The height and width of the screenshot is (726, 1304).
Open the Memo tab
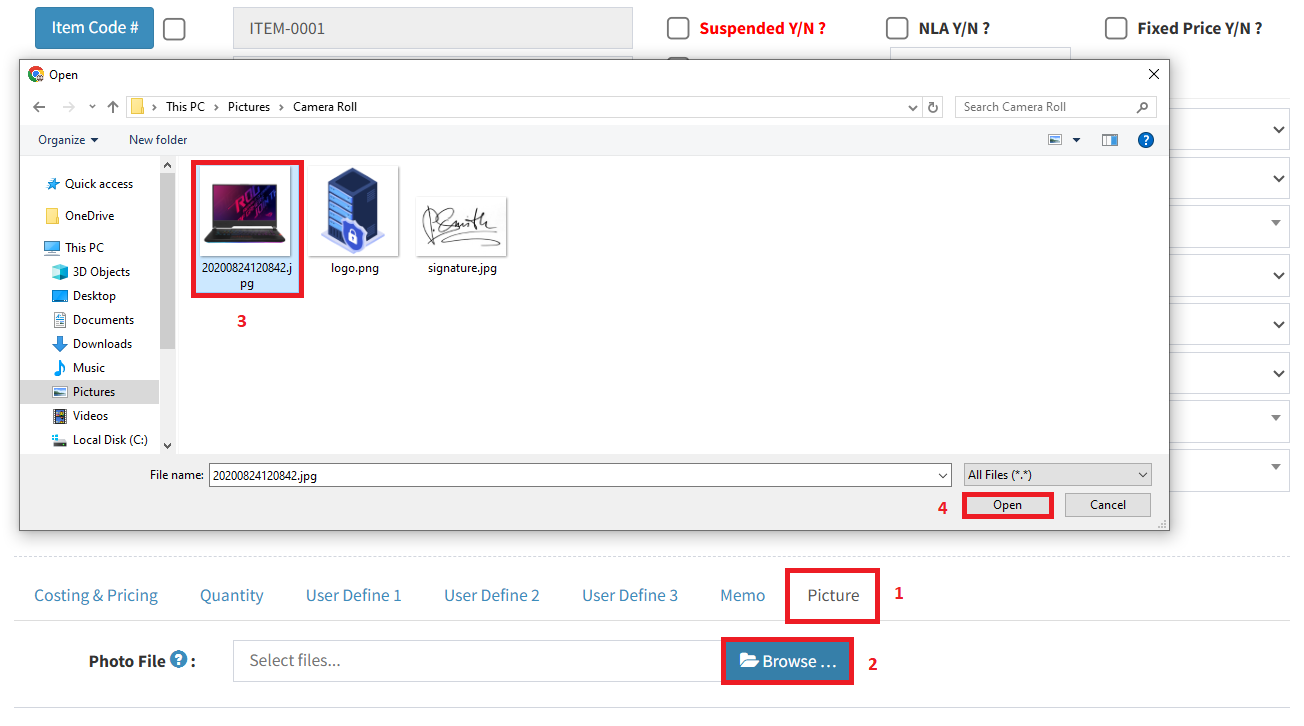[x=742, y=595]
